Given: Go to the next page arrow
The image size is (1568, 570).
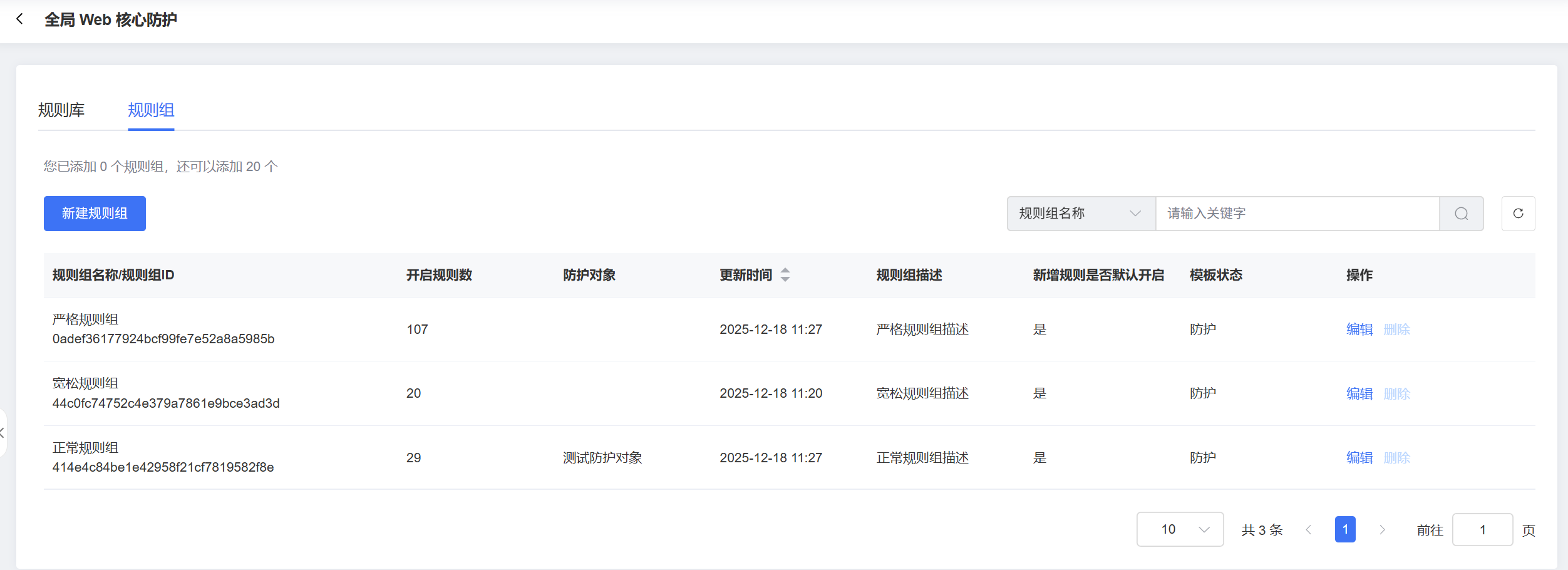Looking at the screenshot, I should pyautogui.click(x=1382, y=530).
